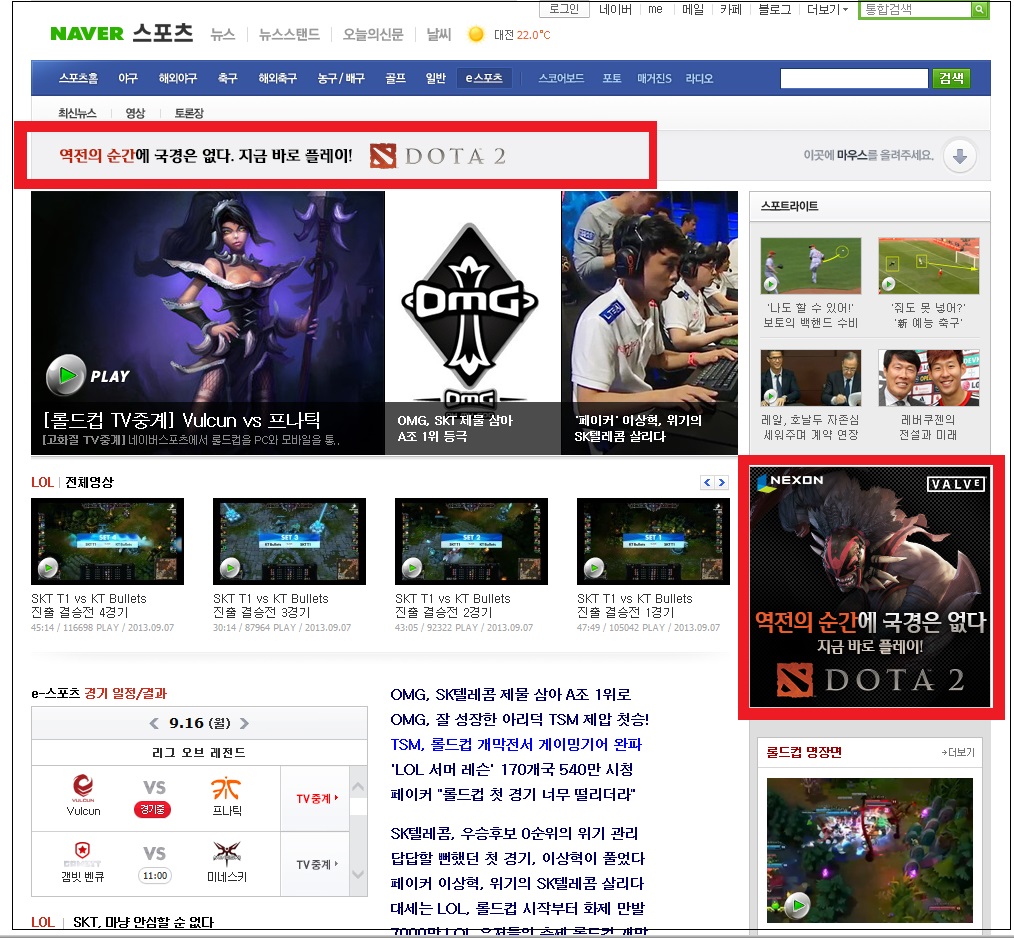Viewport: 1014px width, 938px height.
Task: Go to previous date in match schedule
Action: tap(154, 723)
